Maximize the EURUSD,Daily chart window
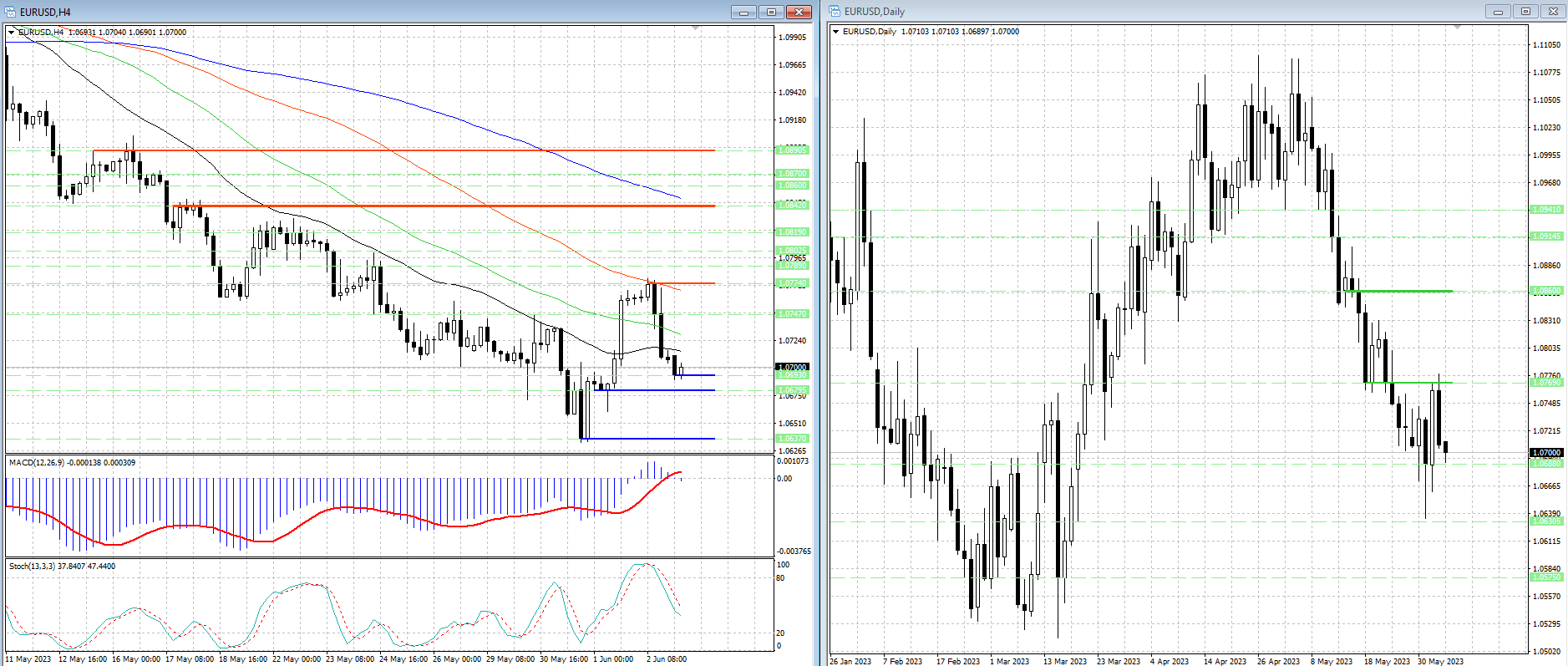Viewport: 1568px width, 666px height. 1525,12
